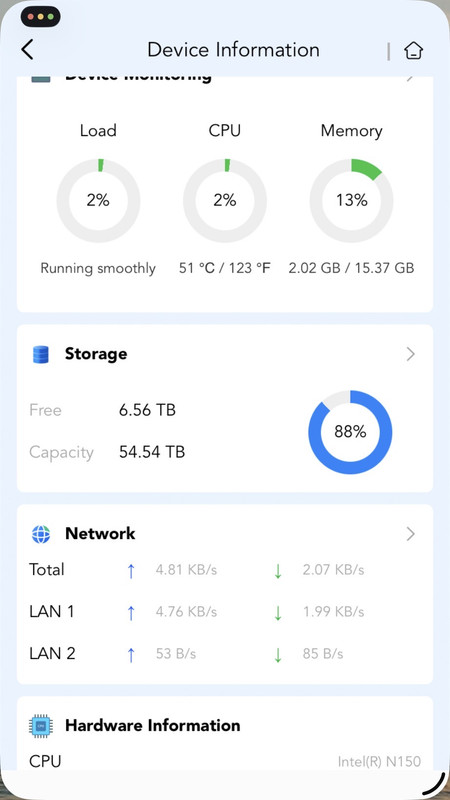450x800 pixels.
Task: Go back using the left arrow
Action: pyautogui.click(x=27, y=50)
